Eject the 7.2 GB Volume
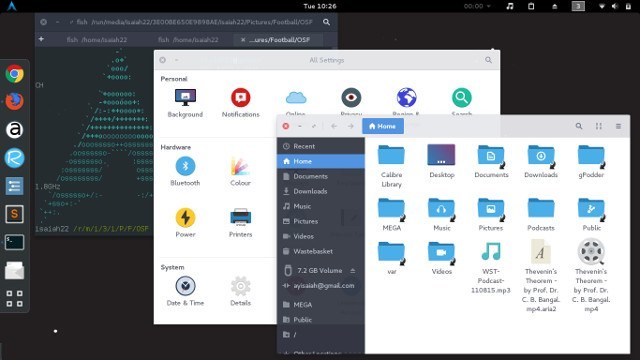Viewport: 640px width, 360px height. (x=352, y=271)
